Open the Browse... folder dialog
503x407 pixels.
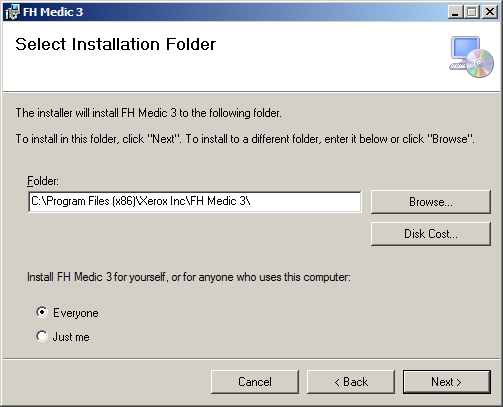pos(431,202)
